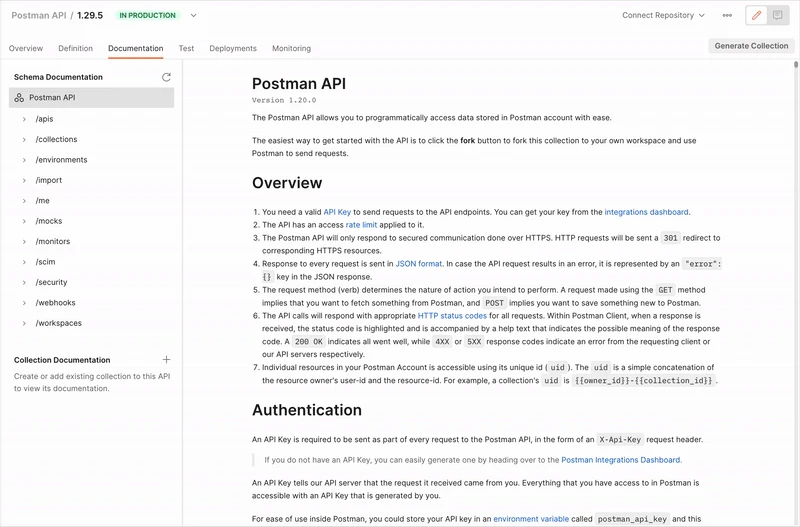Expand the /import folder chevron

pos(24,180)
